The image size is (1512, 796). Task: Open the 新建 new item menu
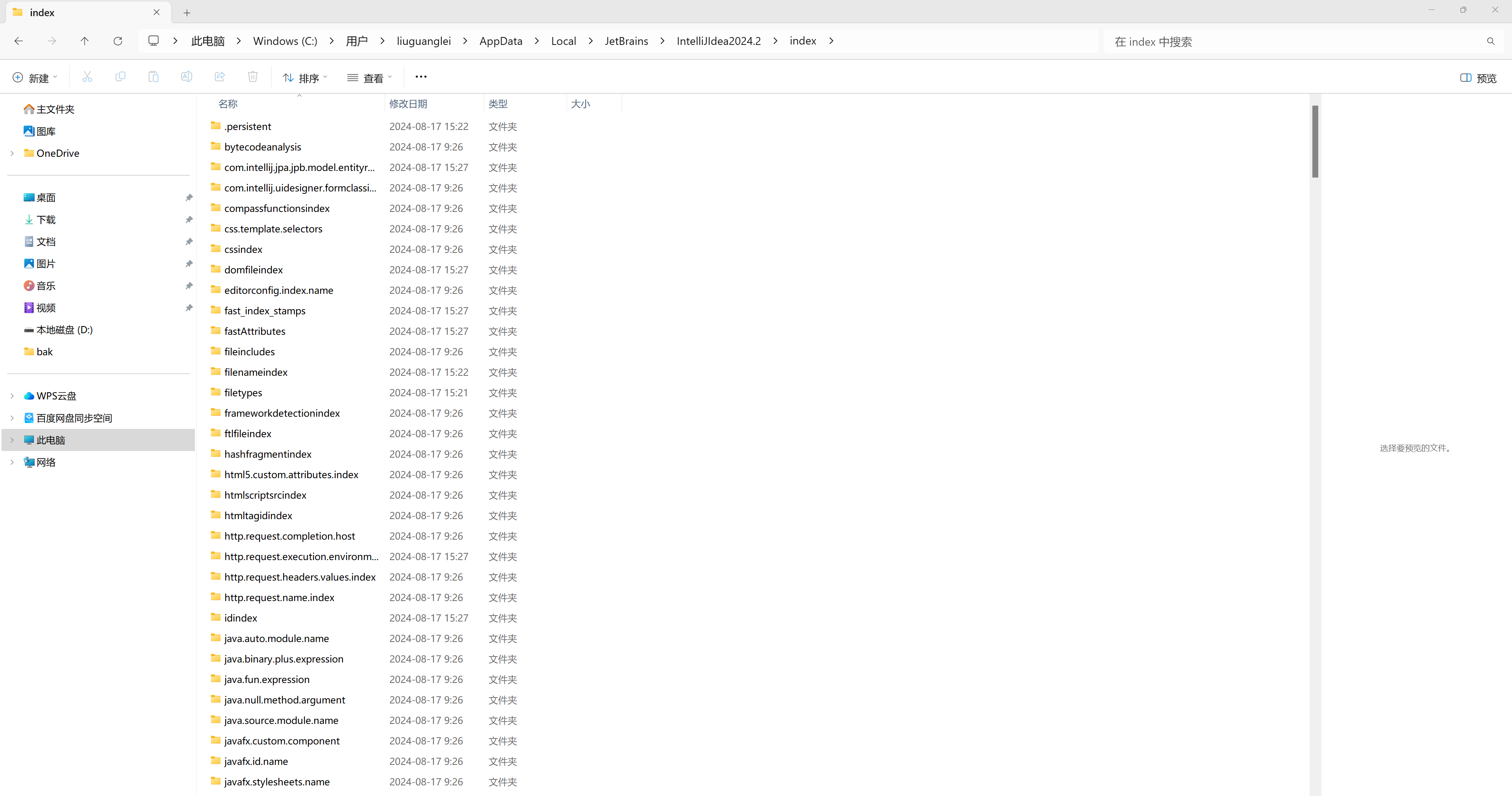[x=35, y=78]
